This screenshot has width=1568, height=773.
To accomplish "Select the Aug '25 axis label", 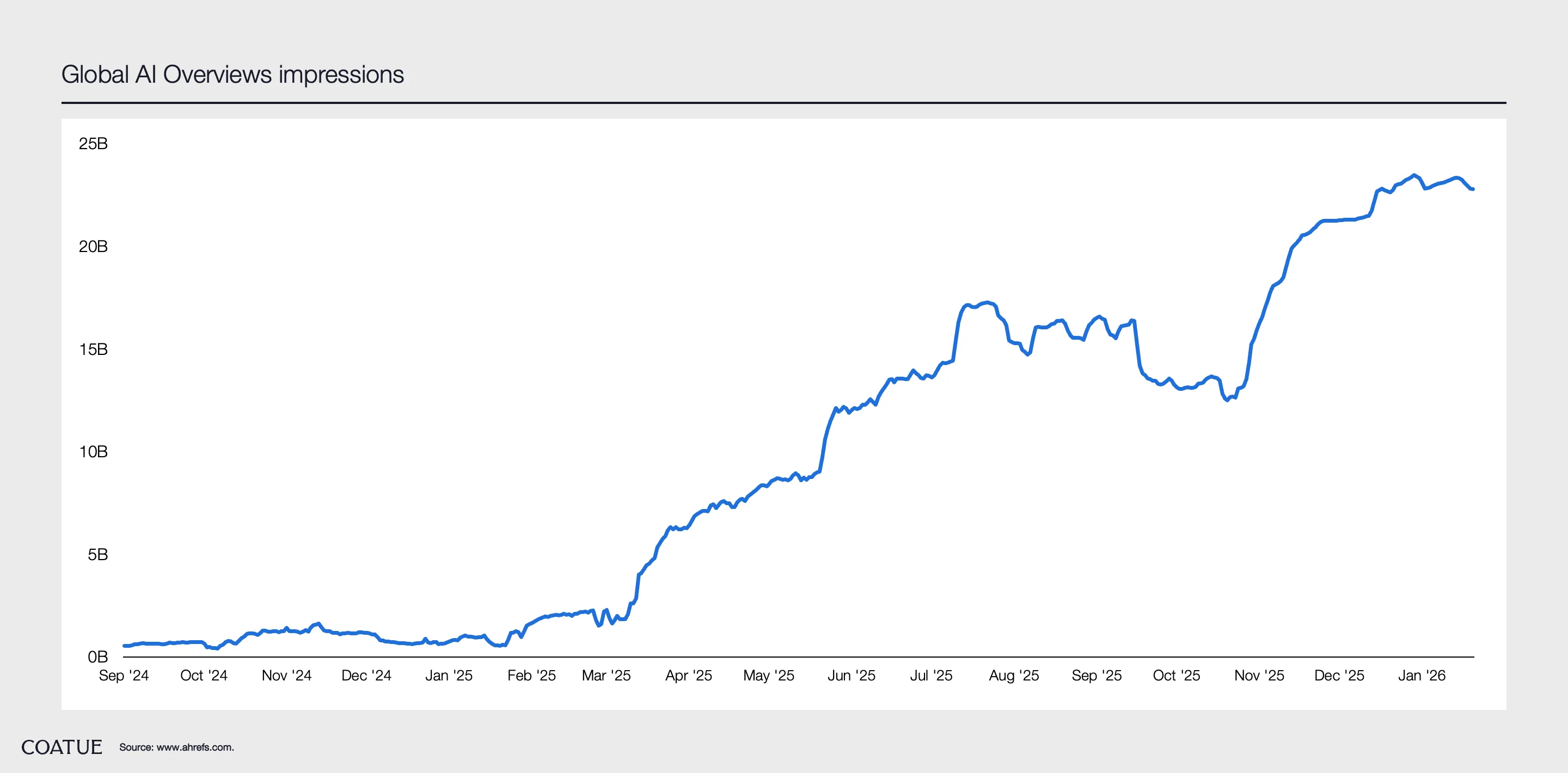I will [1013, 676].
